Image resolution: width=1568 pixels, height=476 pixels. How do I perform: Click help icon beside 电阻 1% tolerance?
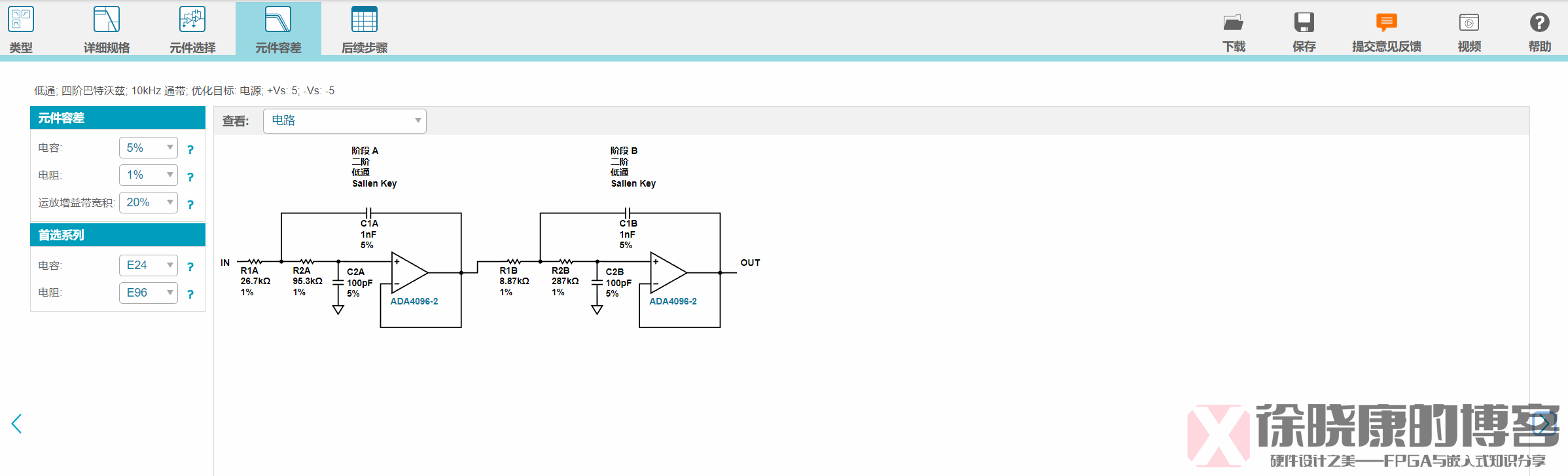(190, 177)
